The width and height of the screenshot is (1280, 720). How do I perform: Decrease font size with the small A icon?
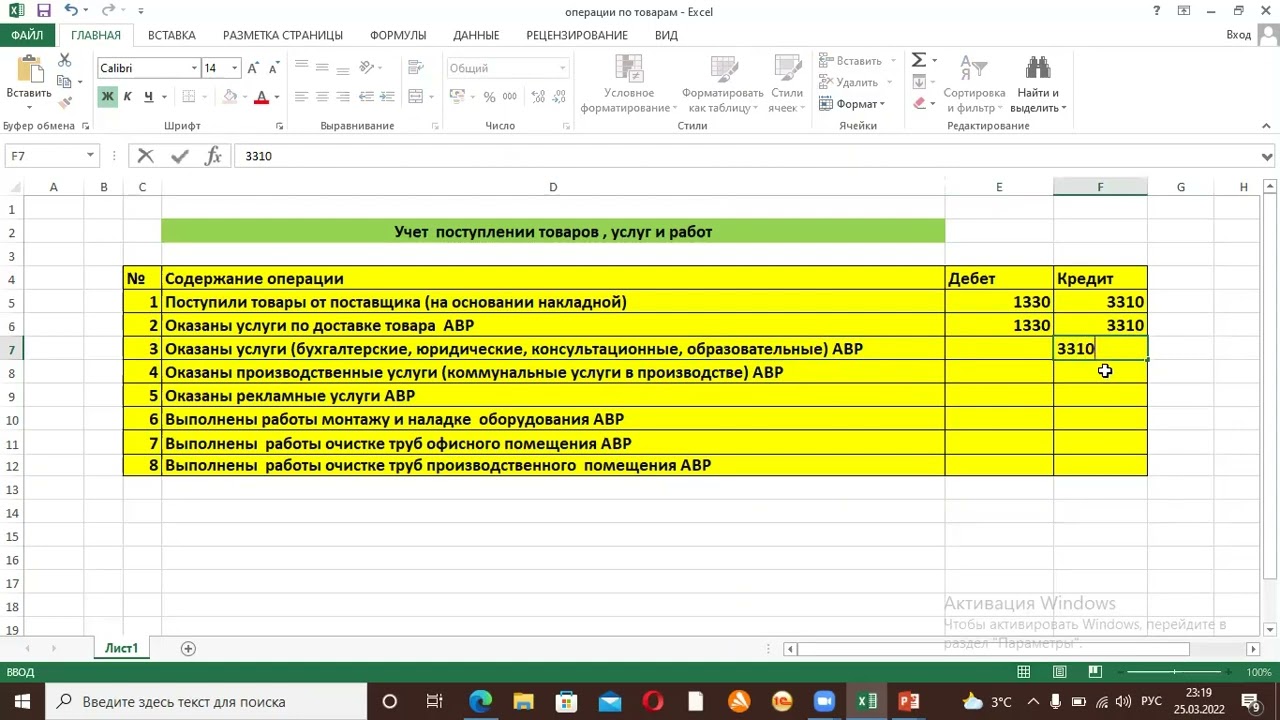pos(274,68)
